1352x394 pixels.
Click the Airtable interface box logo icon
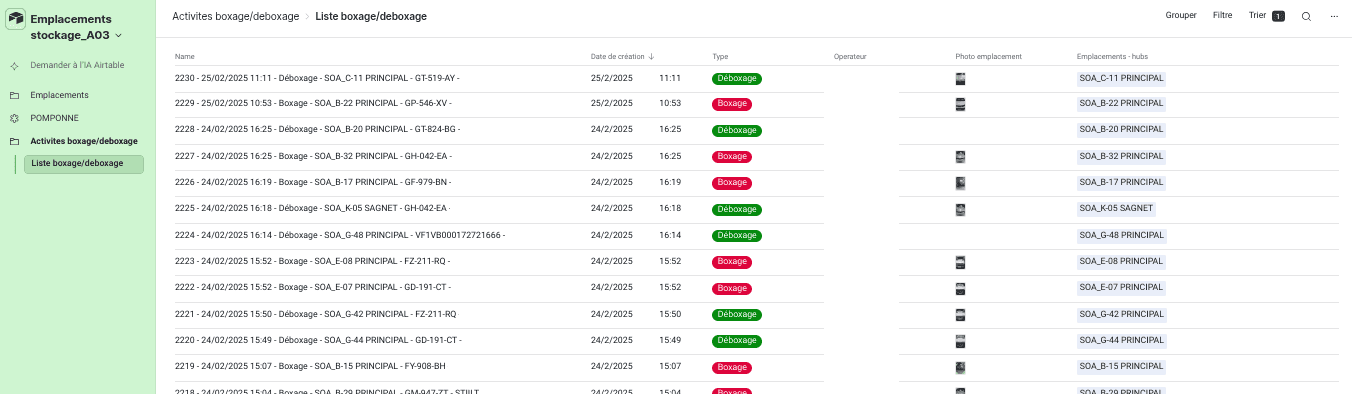pos(16,19)
